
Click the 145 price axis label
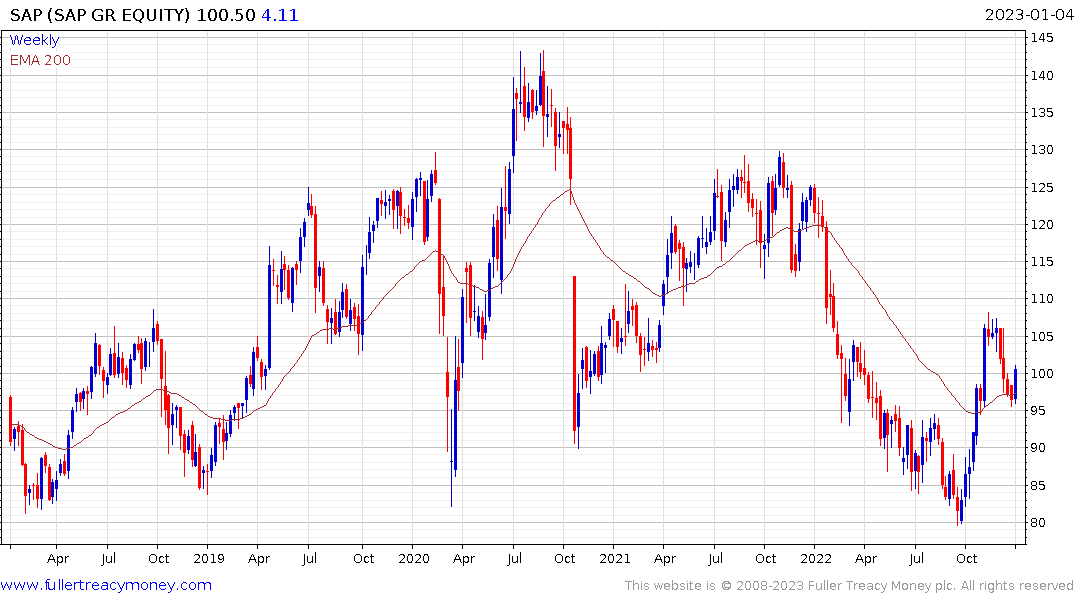click(x=1042, y=38)
